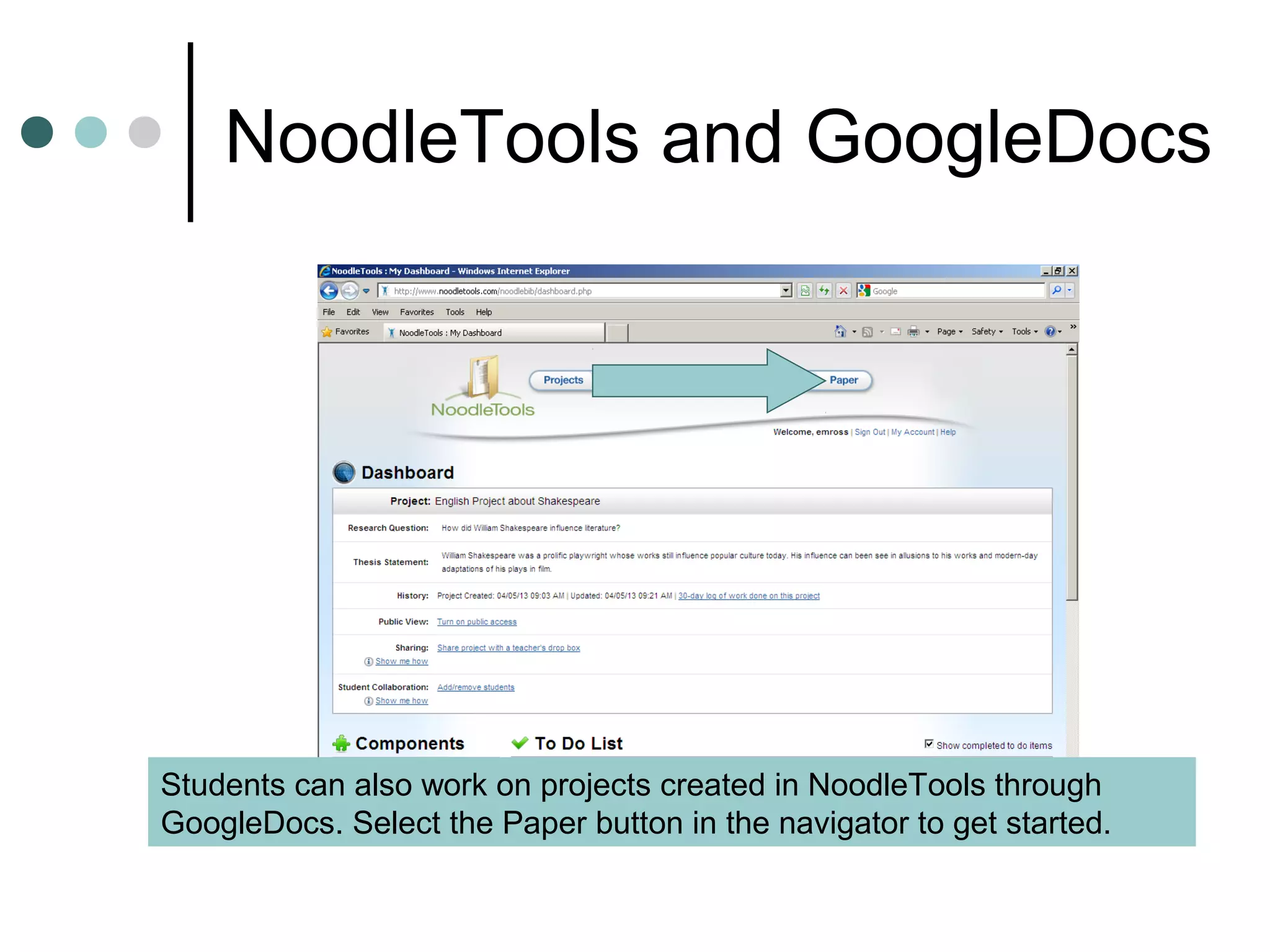The height and width of the screenshot is (952, 1270).
Task: Click info icon under Student Collaboration
Action: click(368, 701)
